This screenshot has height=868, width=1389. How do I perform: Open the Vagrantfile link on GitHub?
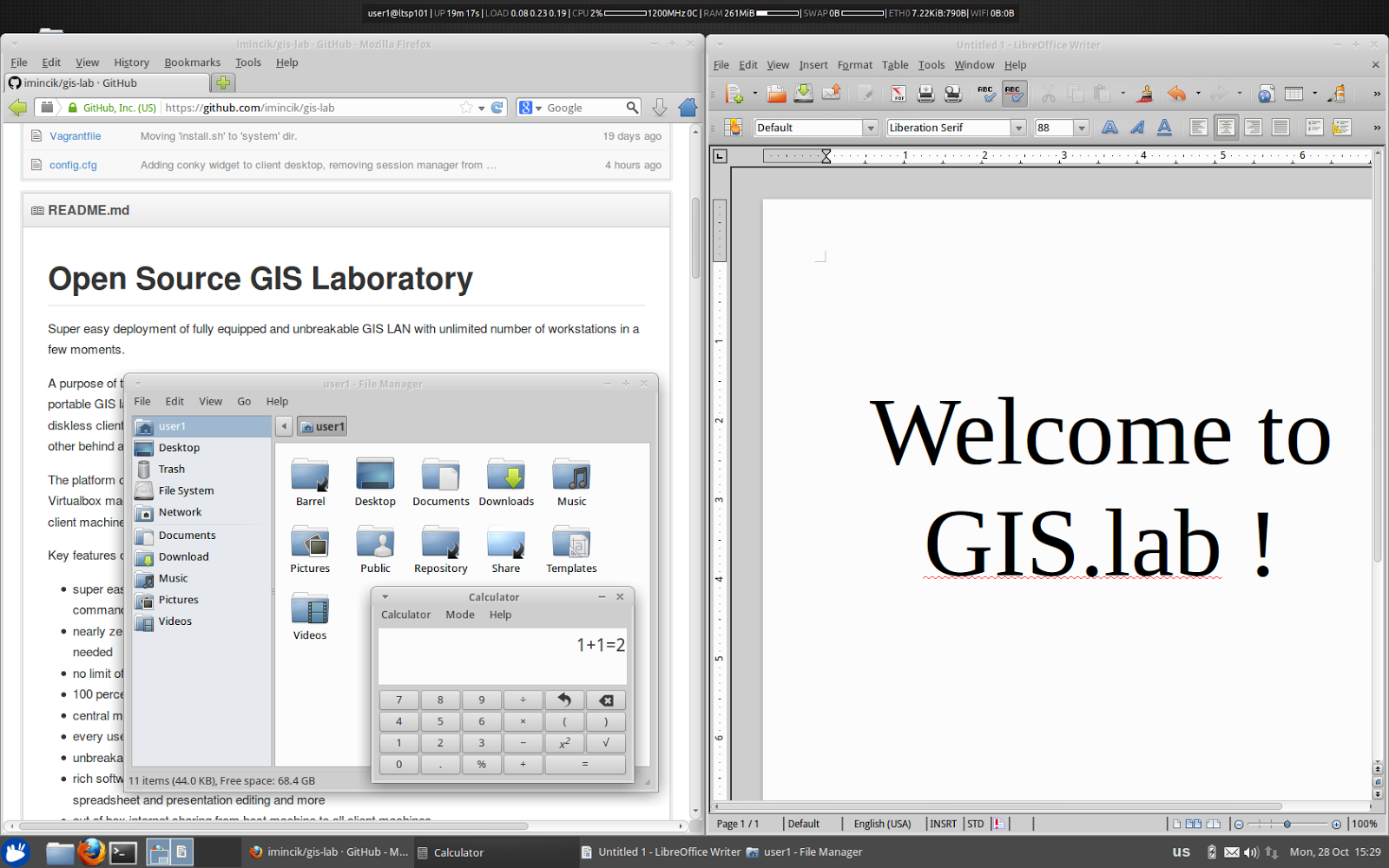(x=75, y=135)
